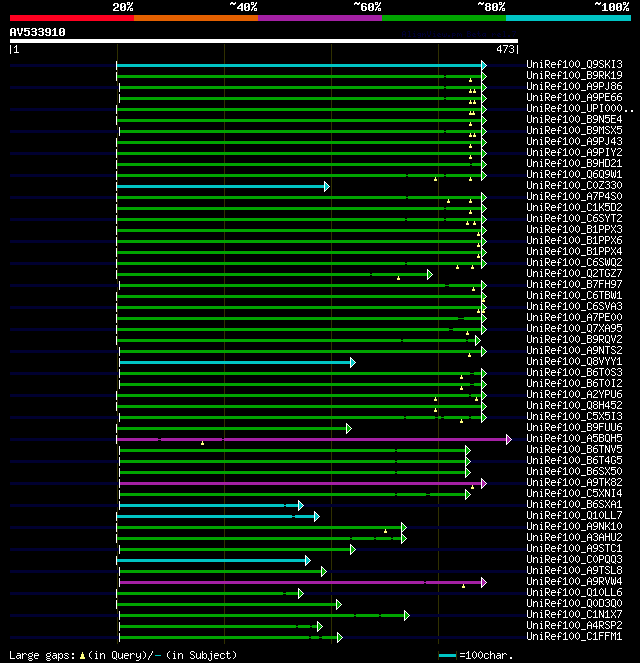Click the cyan arrowhead of C0PQQ3 alignment
Screen dimensions: 640x663
pos(308,561)
